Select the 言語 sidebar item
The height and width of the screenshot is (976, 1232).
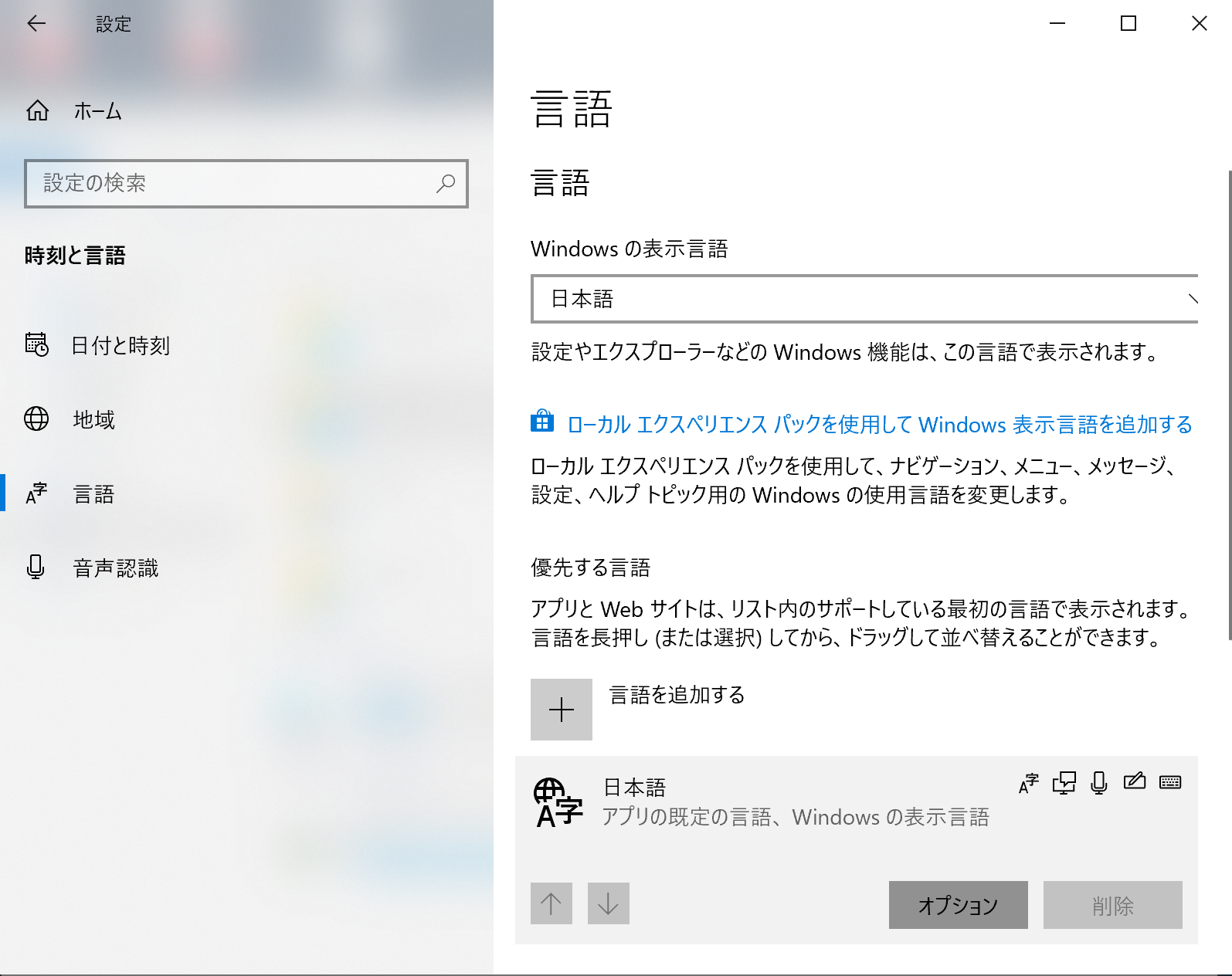(x=246, y=493)
